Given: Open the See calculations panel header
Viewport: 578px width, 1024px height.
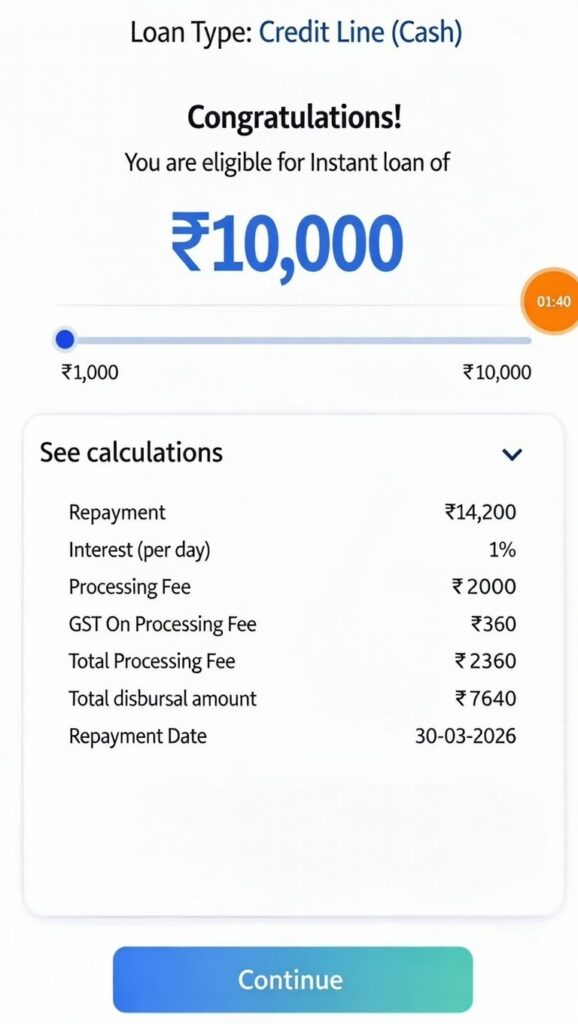Looking at the screenshot, I should pos(129,453).
